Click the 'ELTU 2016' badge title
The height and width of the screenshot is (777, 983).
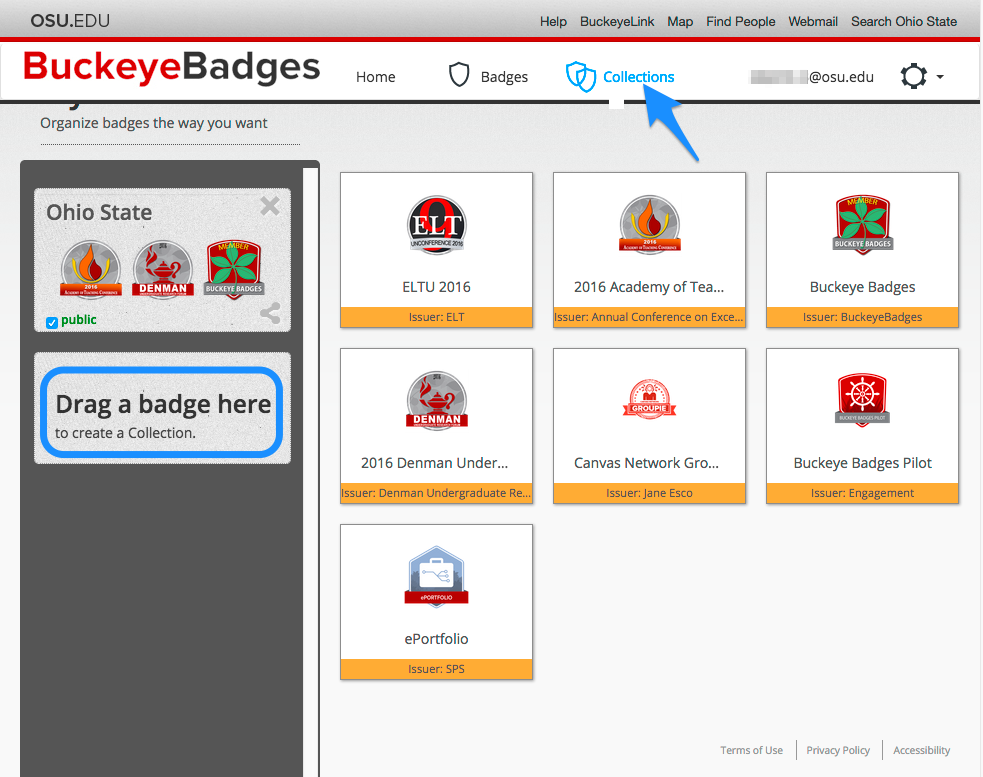(436, 287)
